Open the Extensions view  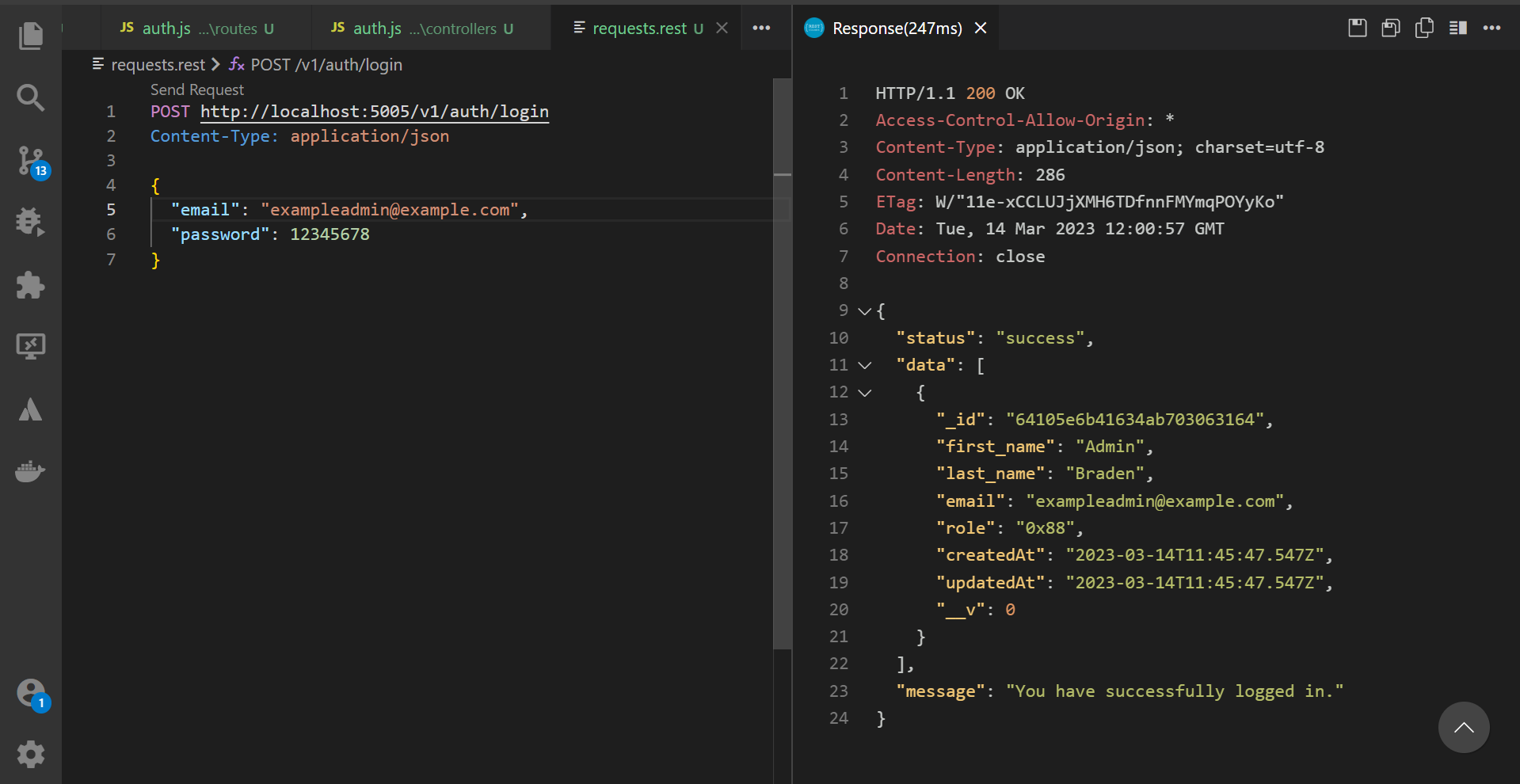click(x=30, y=285)
